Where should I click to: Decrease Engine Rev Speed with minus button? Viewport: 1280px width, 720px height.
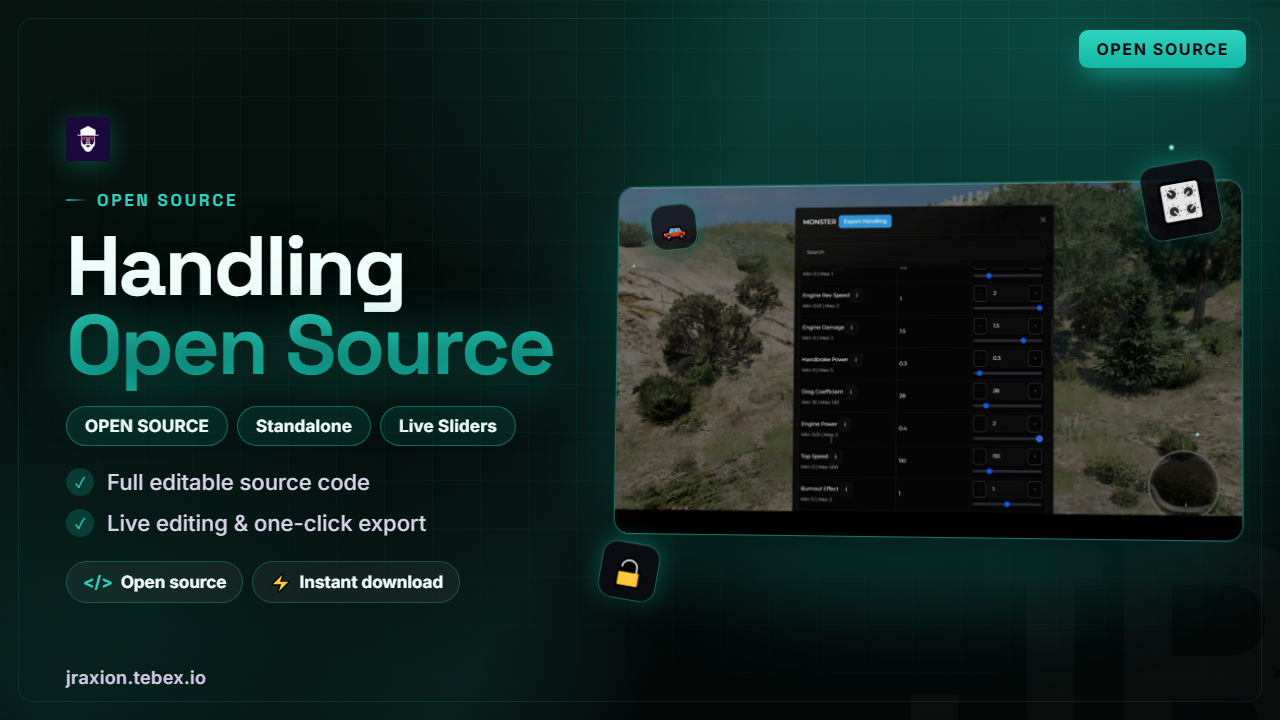pos(980,293)
